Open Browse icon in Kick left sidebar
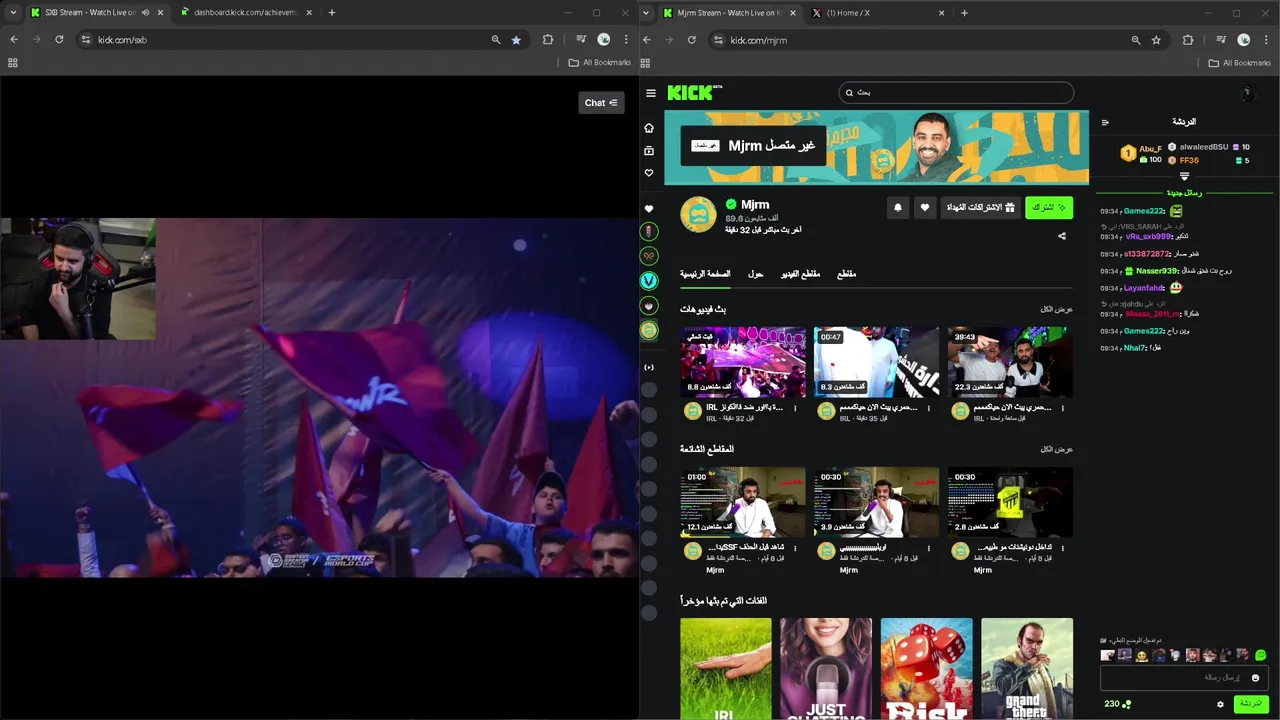 pos(649,151)
